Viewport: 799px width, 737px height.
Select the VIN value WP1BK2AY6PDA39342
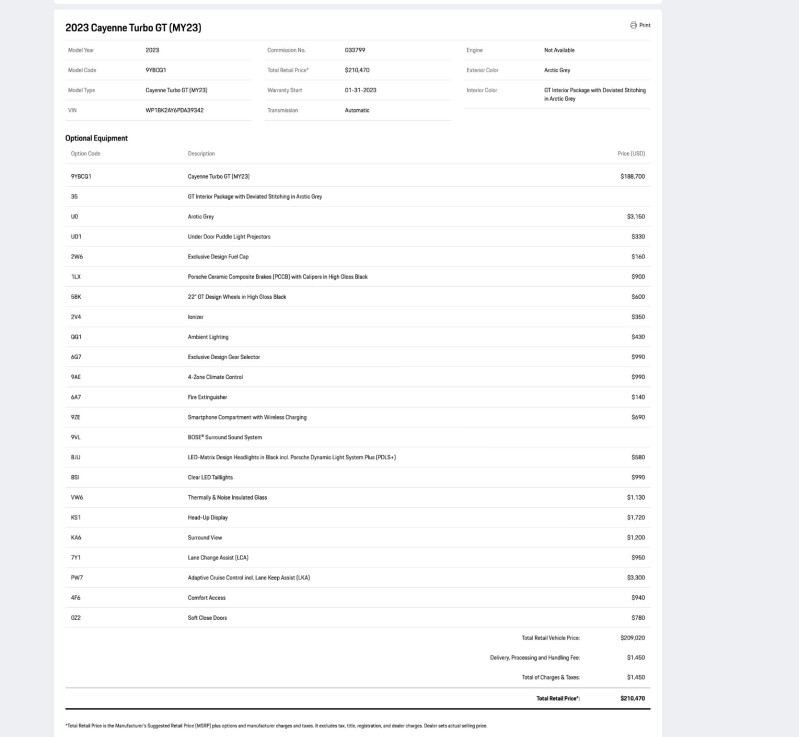pyautogui.click(x=174, y=110)
